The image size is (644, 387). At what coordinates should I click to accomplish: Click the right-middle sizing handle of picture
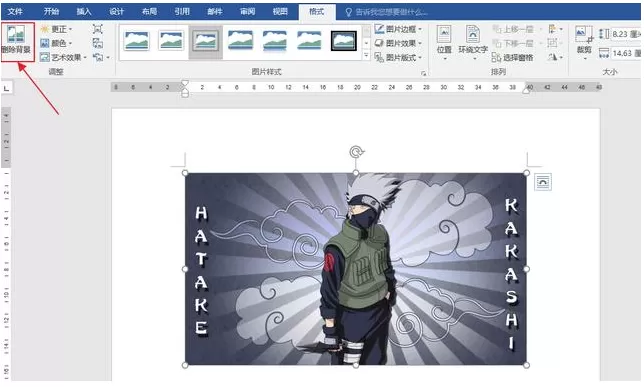coord(527,269)
